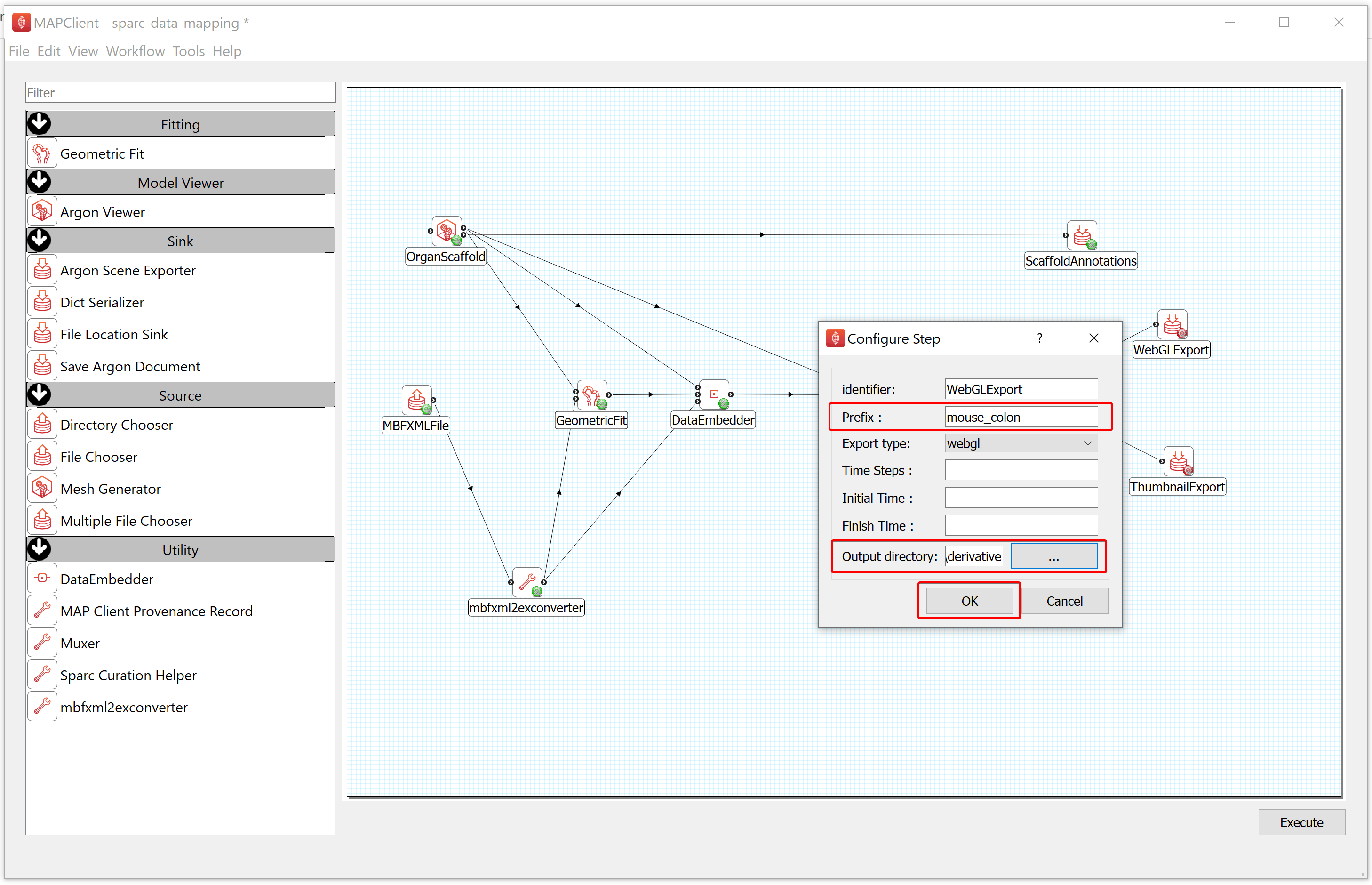Browse for output directory with ... button

[1054, 557]
